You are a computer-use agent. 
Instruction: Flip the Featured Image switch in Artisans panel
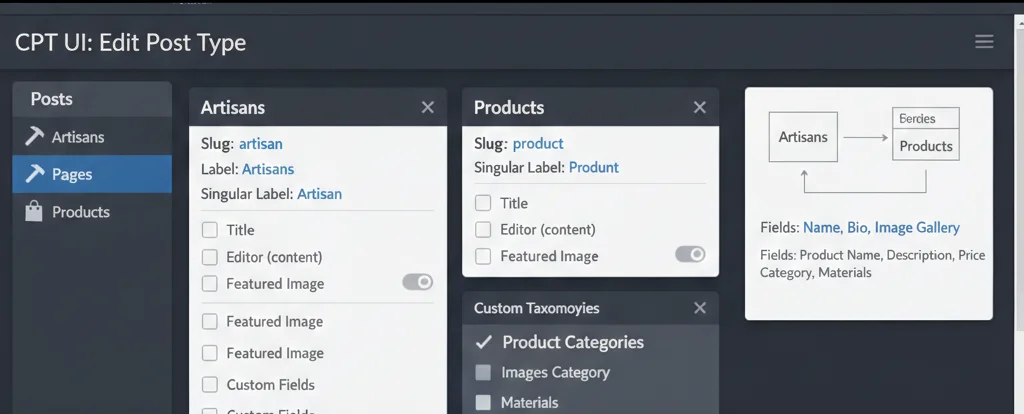point(417,282)
